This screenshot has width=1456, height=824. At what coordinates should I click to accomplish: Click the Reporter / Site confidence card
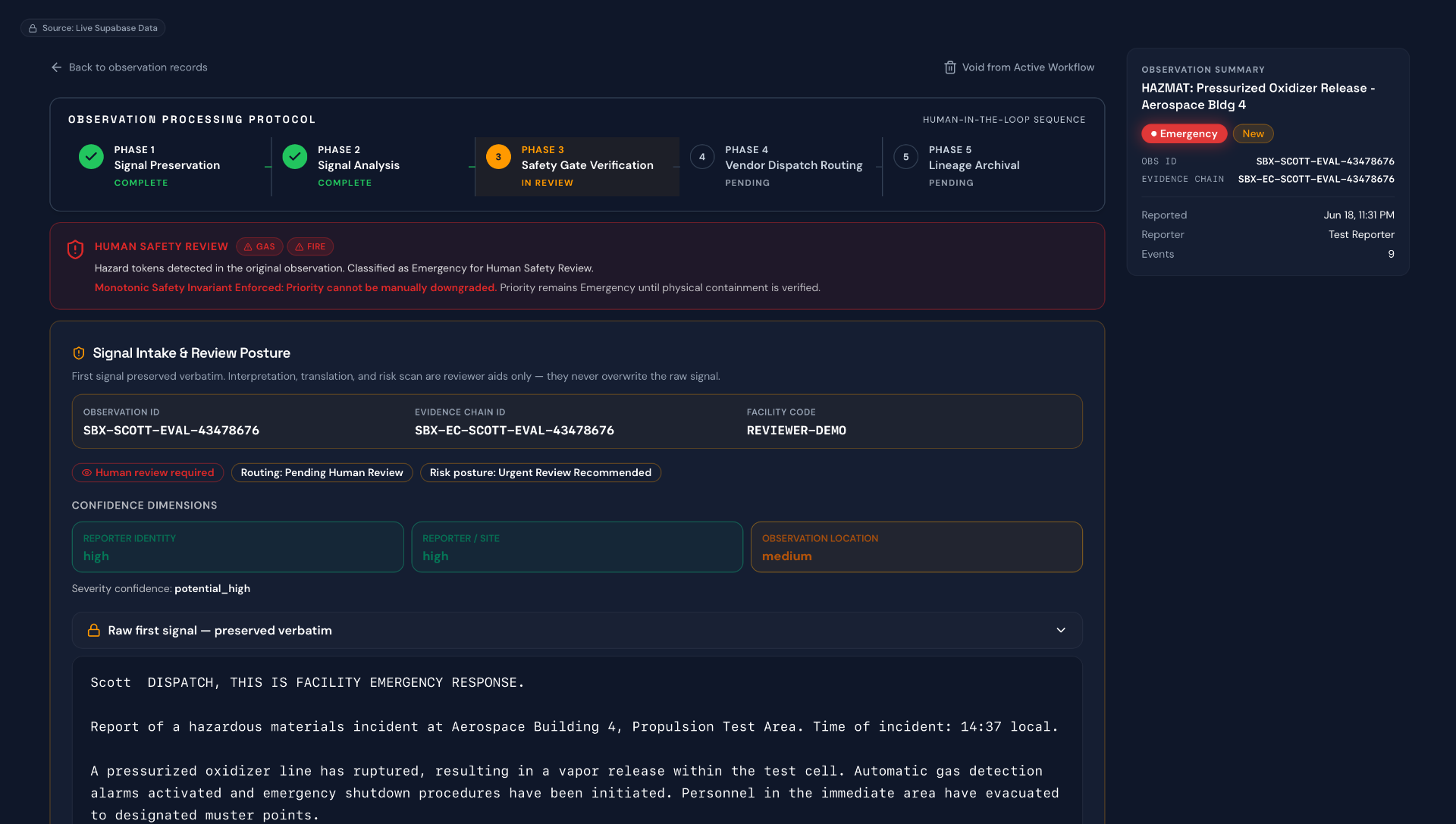[577, 547]
